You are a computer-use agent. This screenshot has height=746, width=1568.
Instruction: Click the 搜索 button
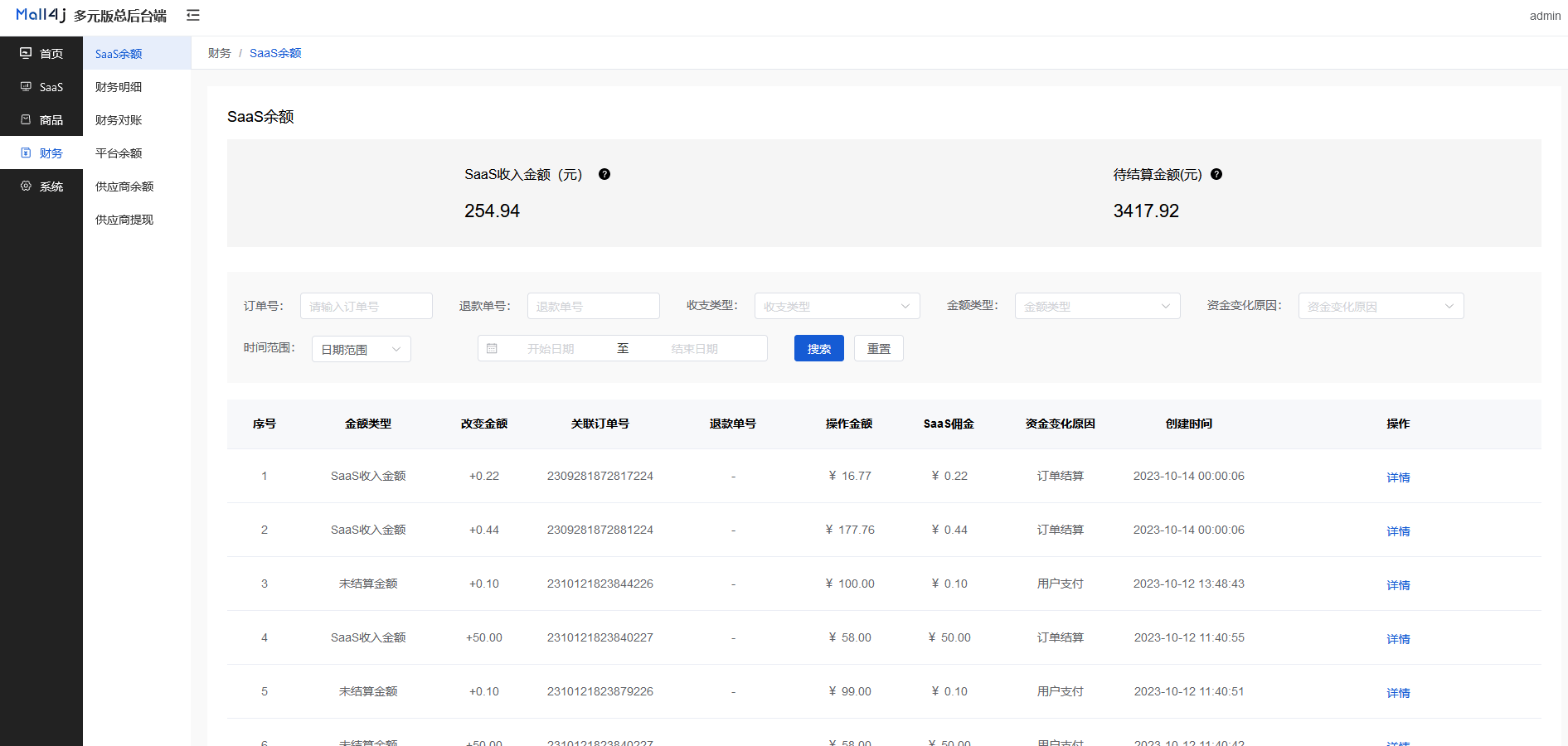(x=818, y=348)
